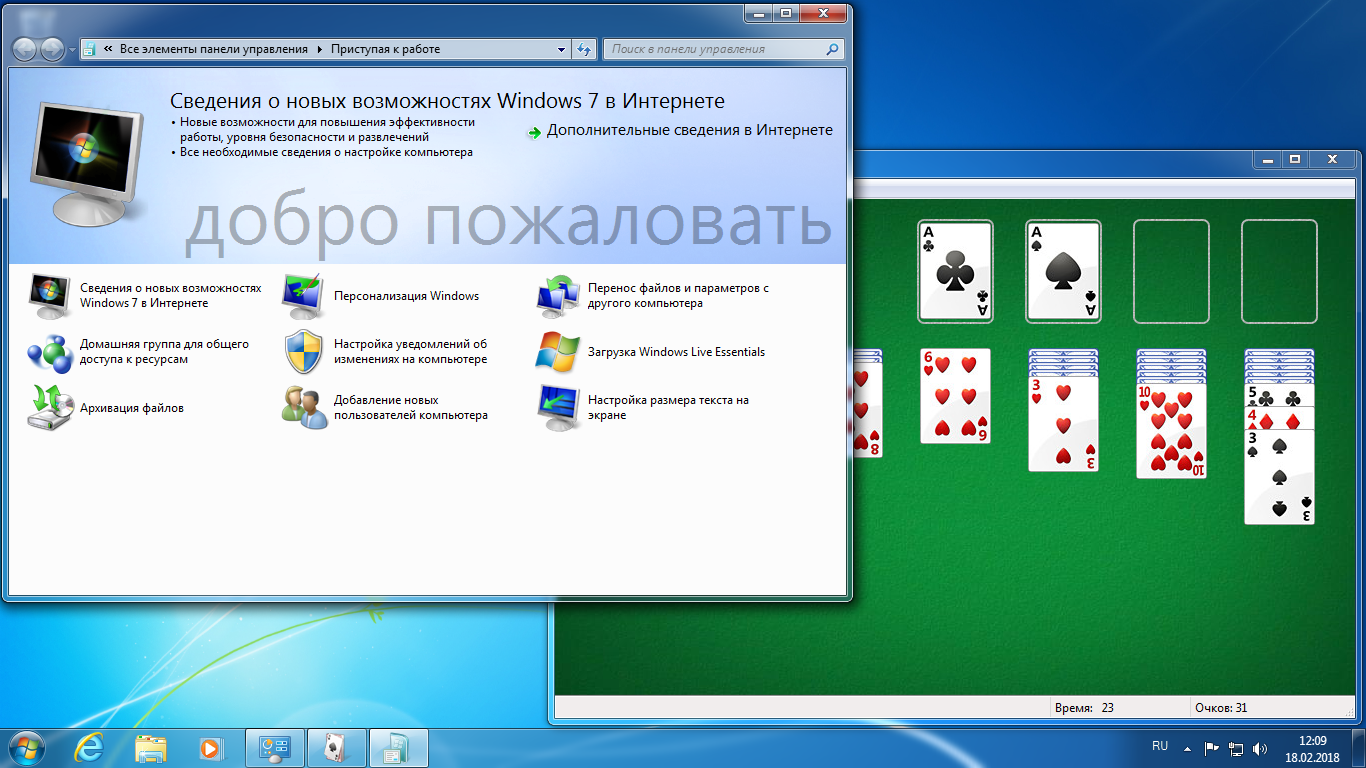Switch to the Control Panel taskbar button
This screenshot has height=768, width=1366.
274,747
